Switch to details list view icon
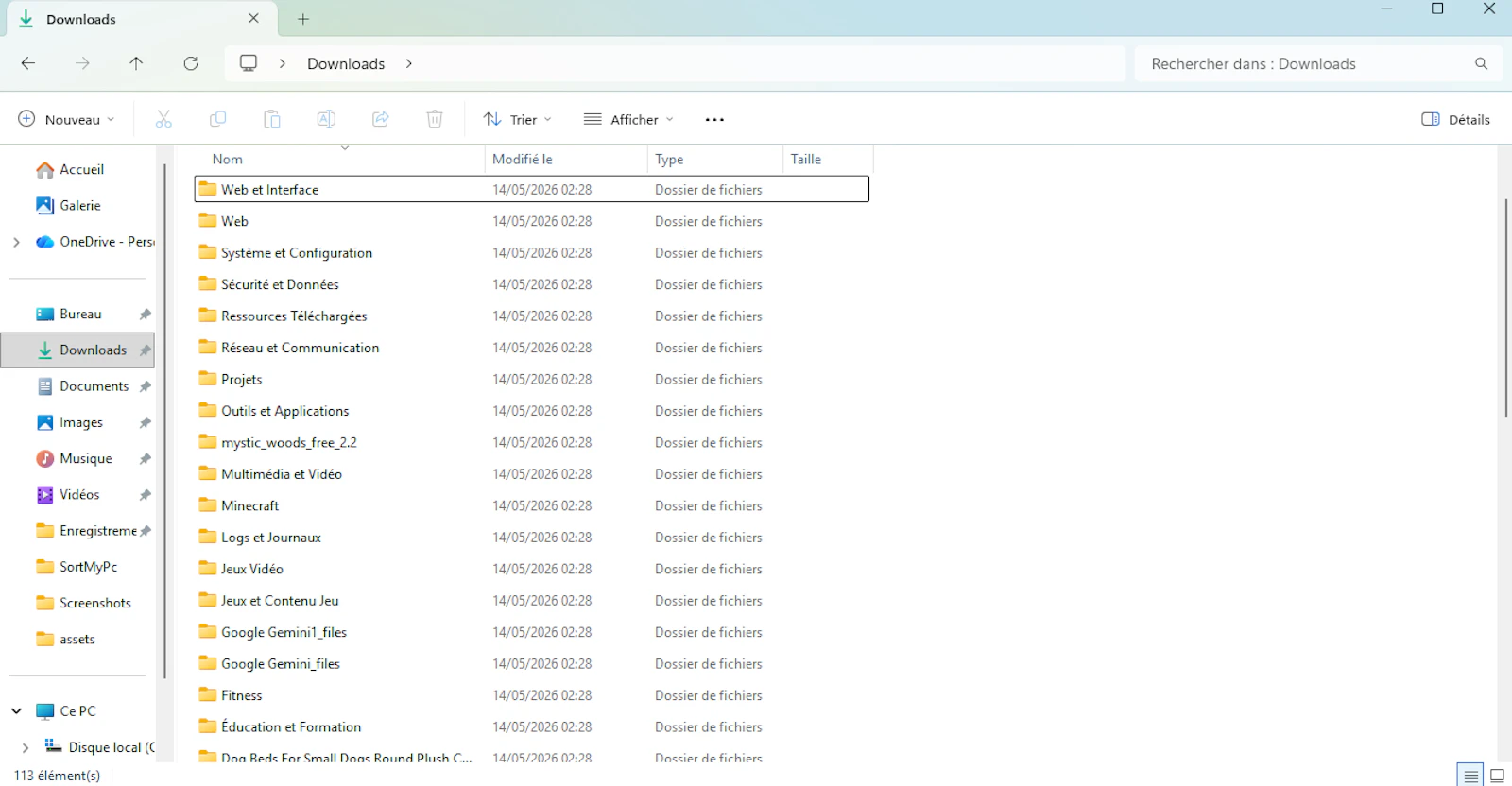 [x=1470, y=776]
